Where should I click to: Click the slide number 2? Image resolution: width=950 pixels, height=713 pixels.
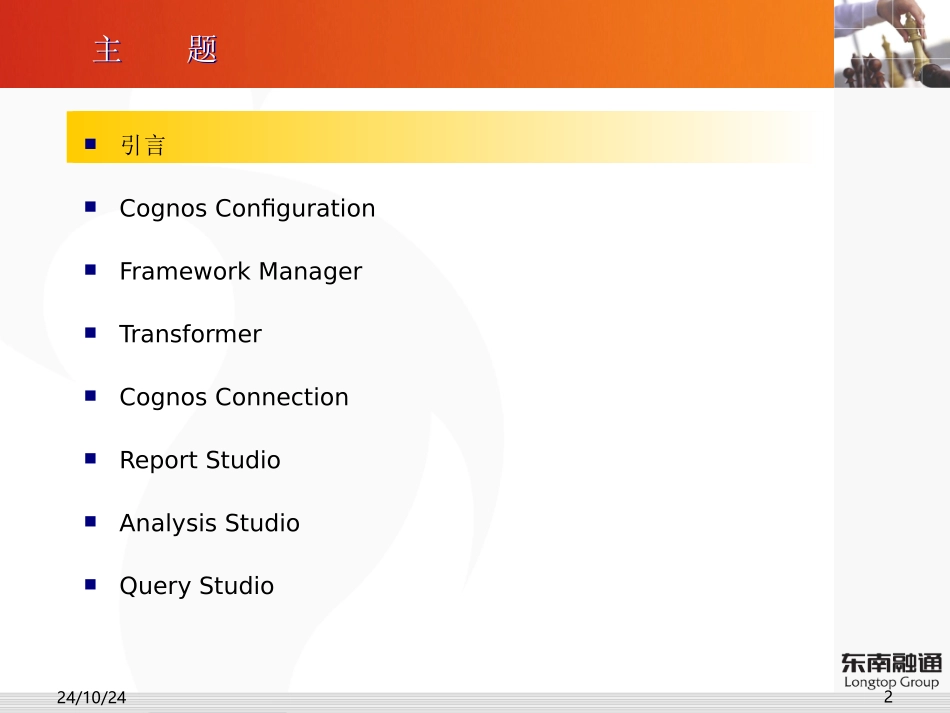click(x=888, y=698)
